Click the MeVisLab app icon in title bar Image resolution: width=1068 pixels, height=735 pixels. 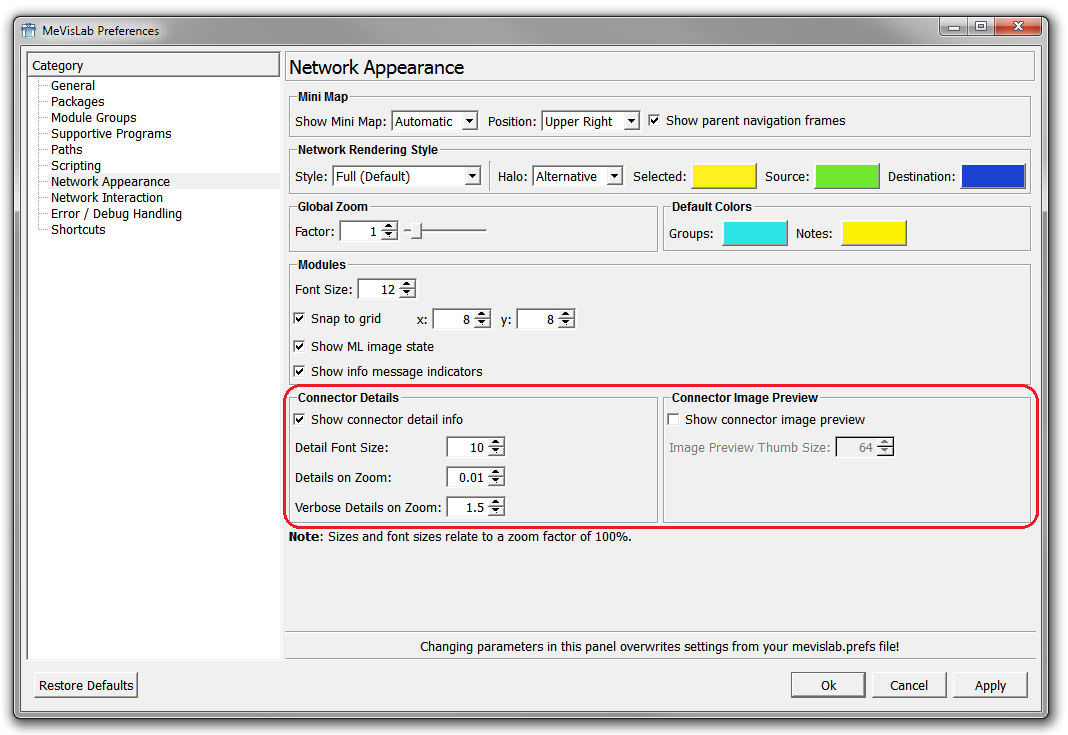coord(29,30)
